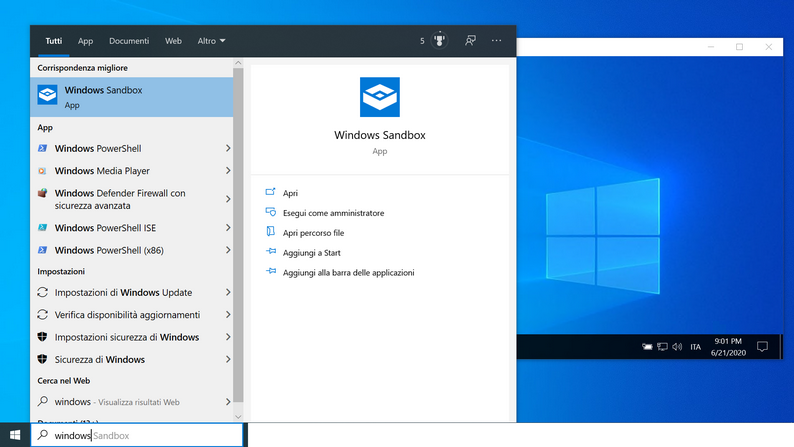Expand Windows PowerShell result arrow
The width and height of the screenshot is (794, 447).
(228, 148)
